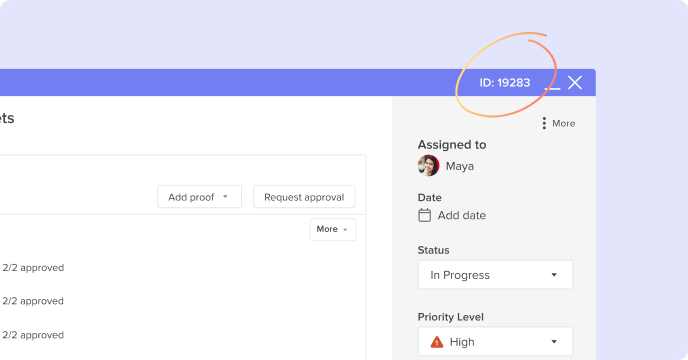The height and width of the screenshot is (360, 688).
Task: Expand the In Progress status dropdown
Action: pyautogui.click(x=495, y=275)
